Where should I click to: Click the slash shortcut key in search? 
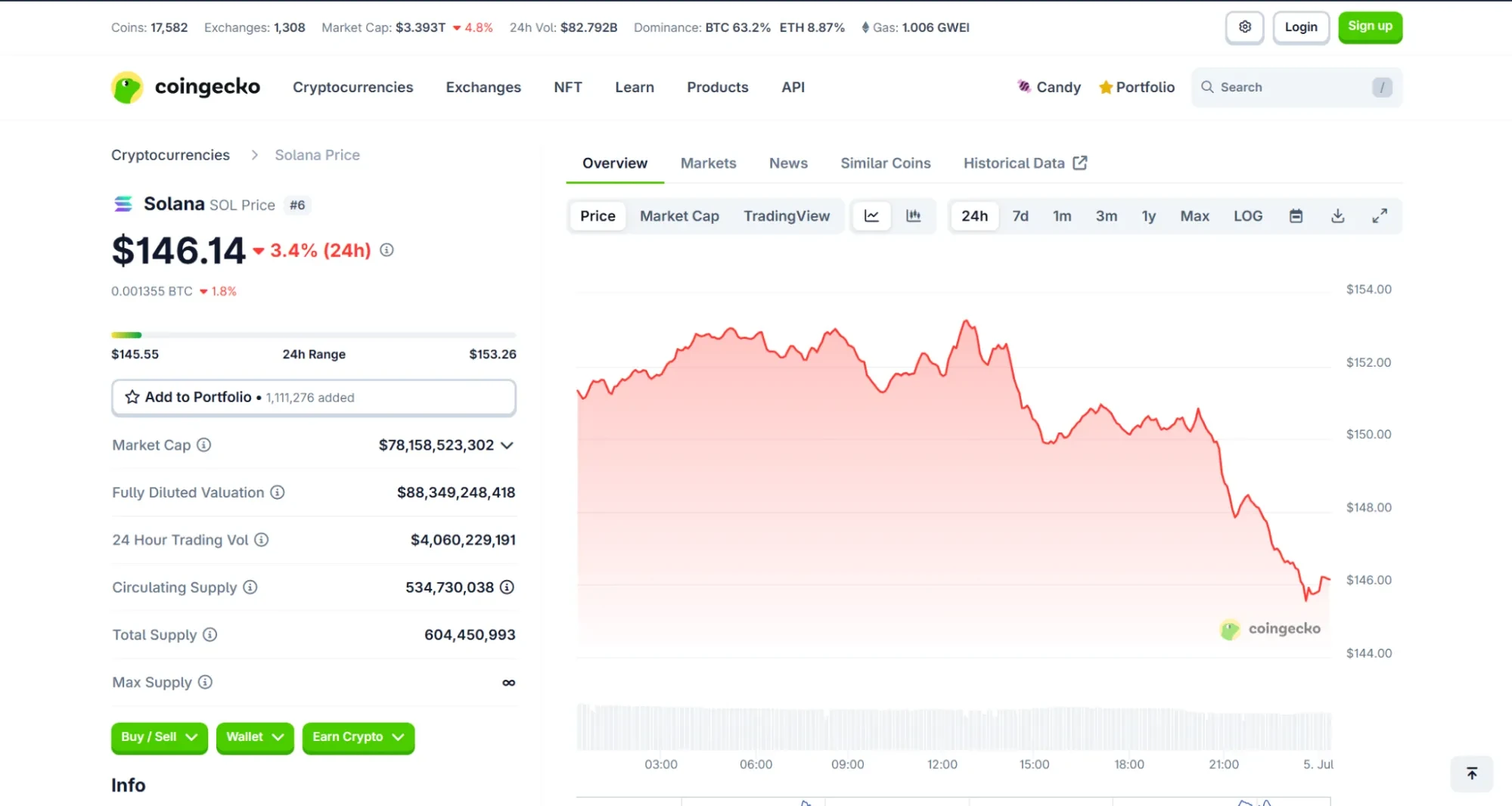pyautogui.click(x=1382, y=87)
